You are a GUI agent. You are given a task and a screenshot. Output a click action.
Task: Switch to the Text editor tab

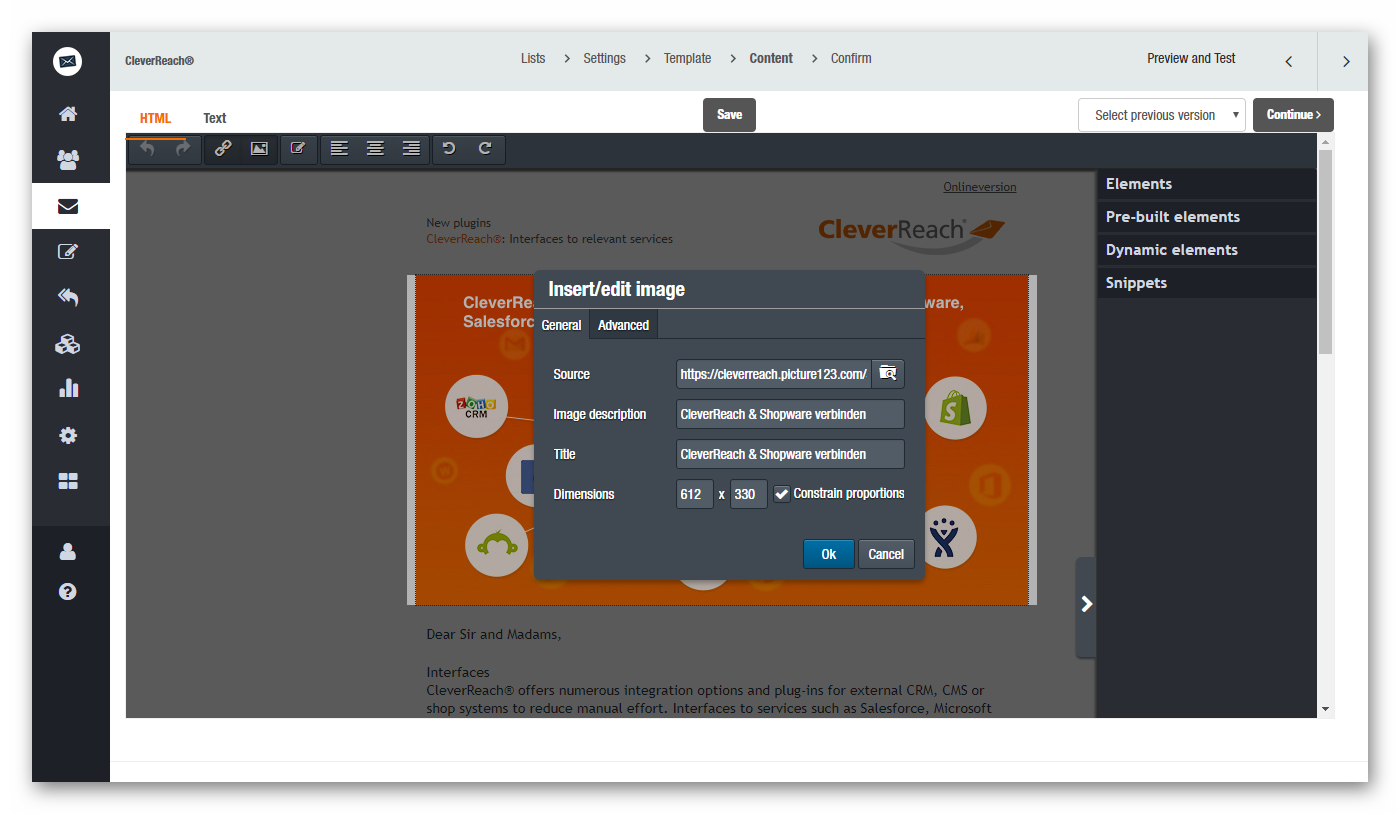click(x=215, y=118)
